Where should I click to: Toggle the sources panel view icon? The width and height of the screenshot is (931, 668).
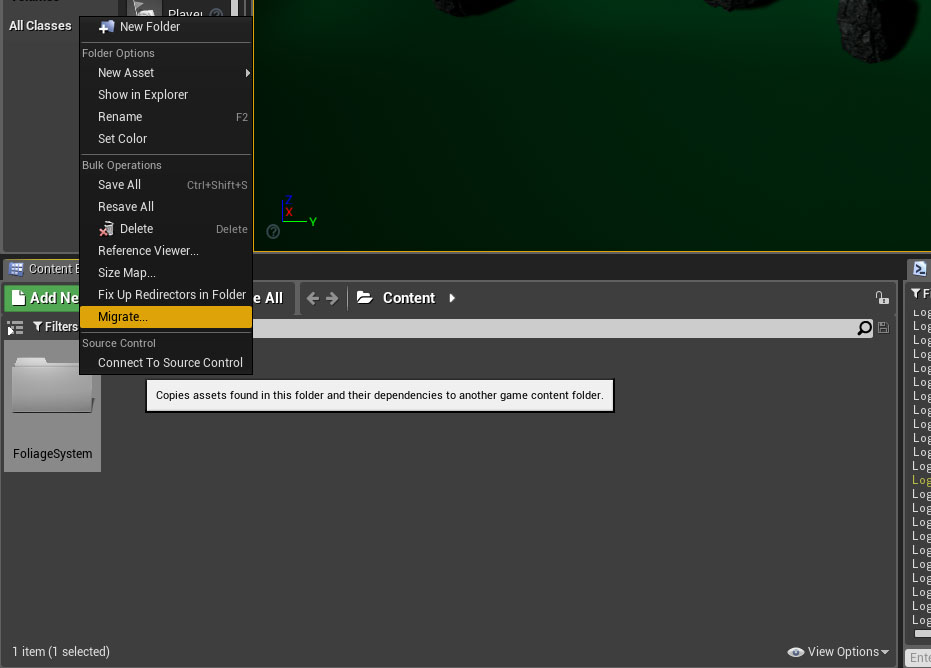[x=15, y=327]
